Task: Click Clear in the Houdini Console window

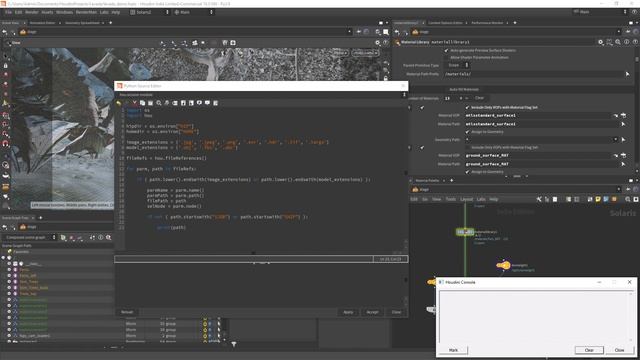Action: coord(589,350)
